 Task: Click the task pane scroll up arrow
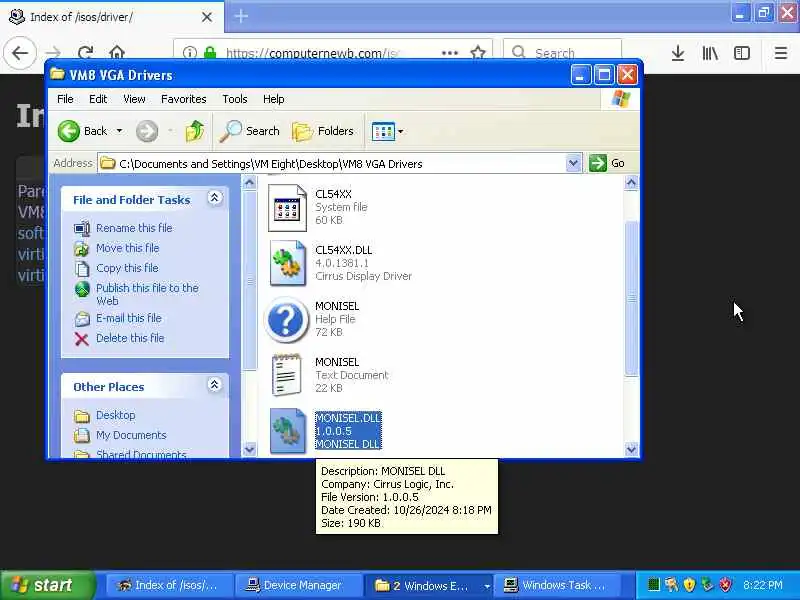249,183
